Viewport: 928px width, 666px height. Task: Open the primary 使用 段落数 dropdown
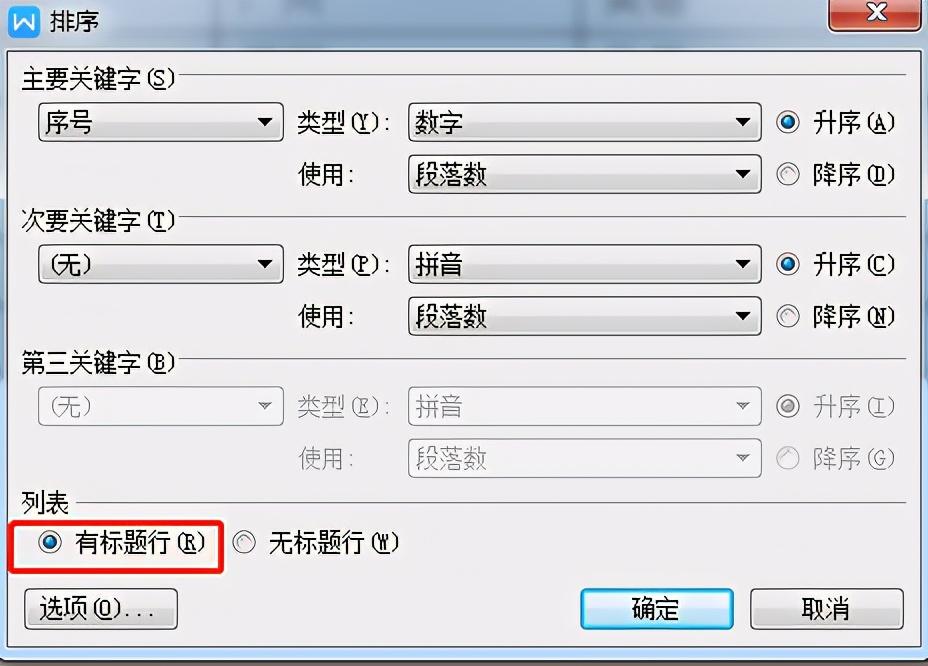(585, 174)
